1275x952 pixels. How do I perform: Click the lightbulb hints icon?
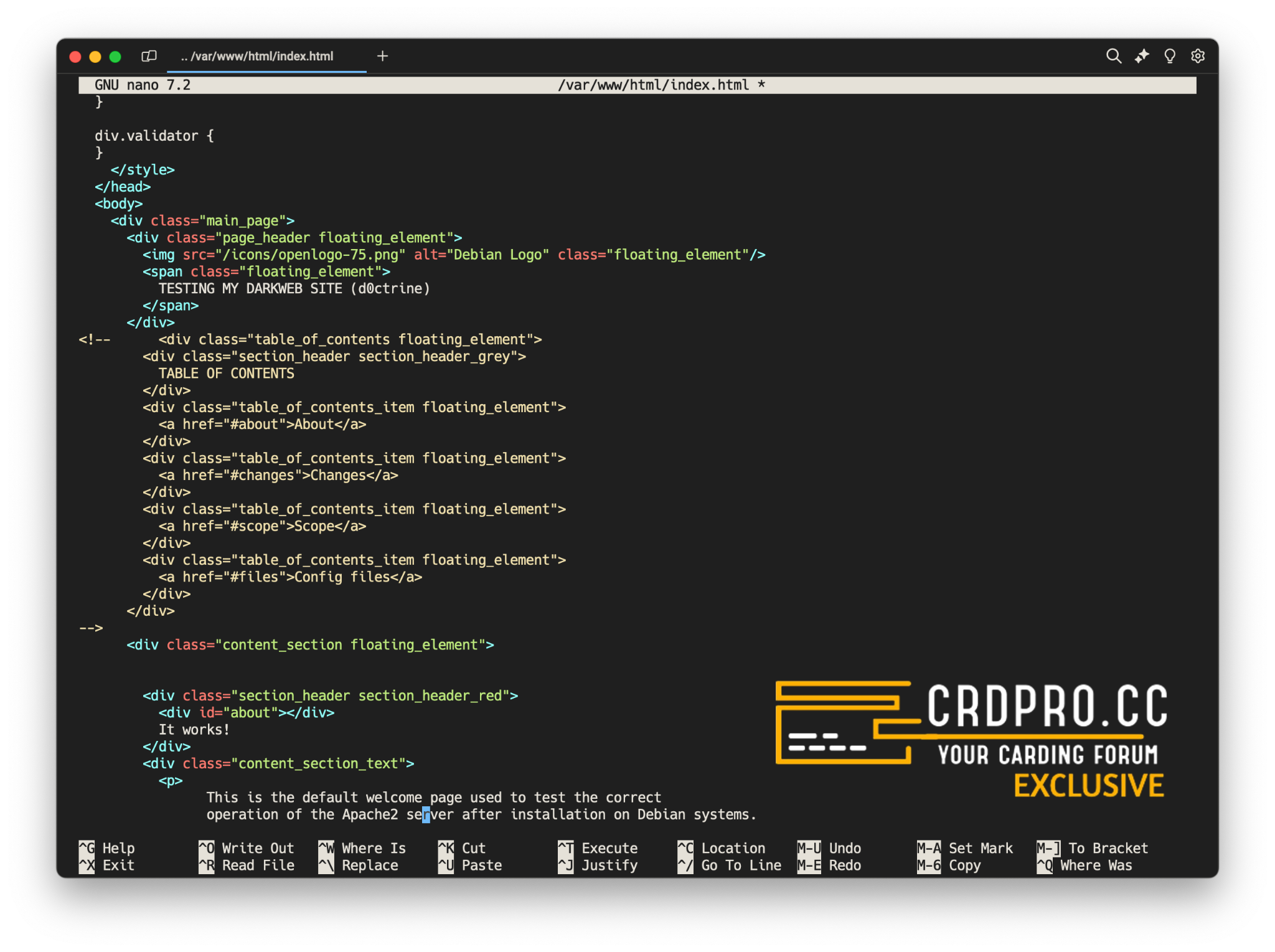coord(1169,56)
